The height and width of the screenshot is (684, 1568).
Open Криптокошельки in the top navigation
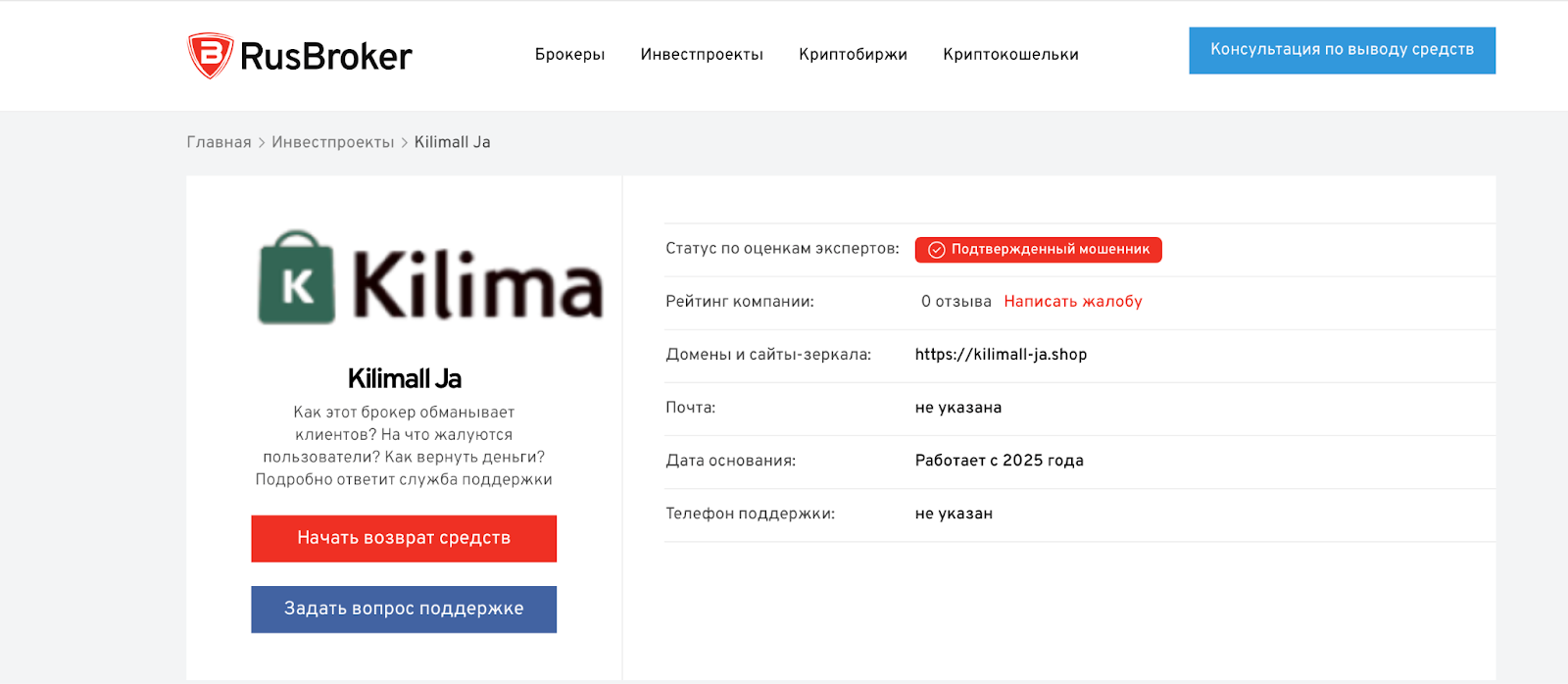pyautogui.click(x=1010, y=55)
